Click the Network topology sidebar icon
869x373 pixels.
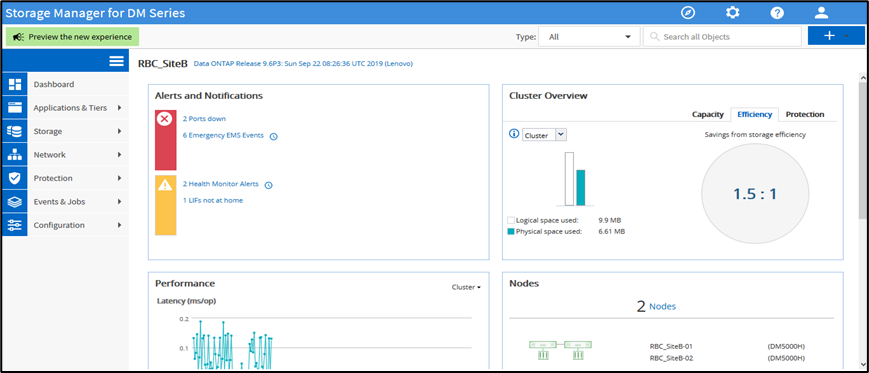[14, 155]
